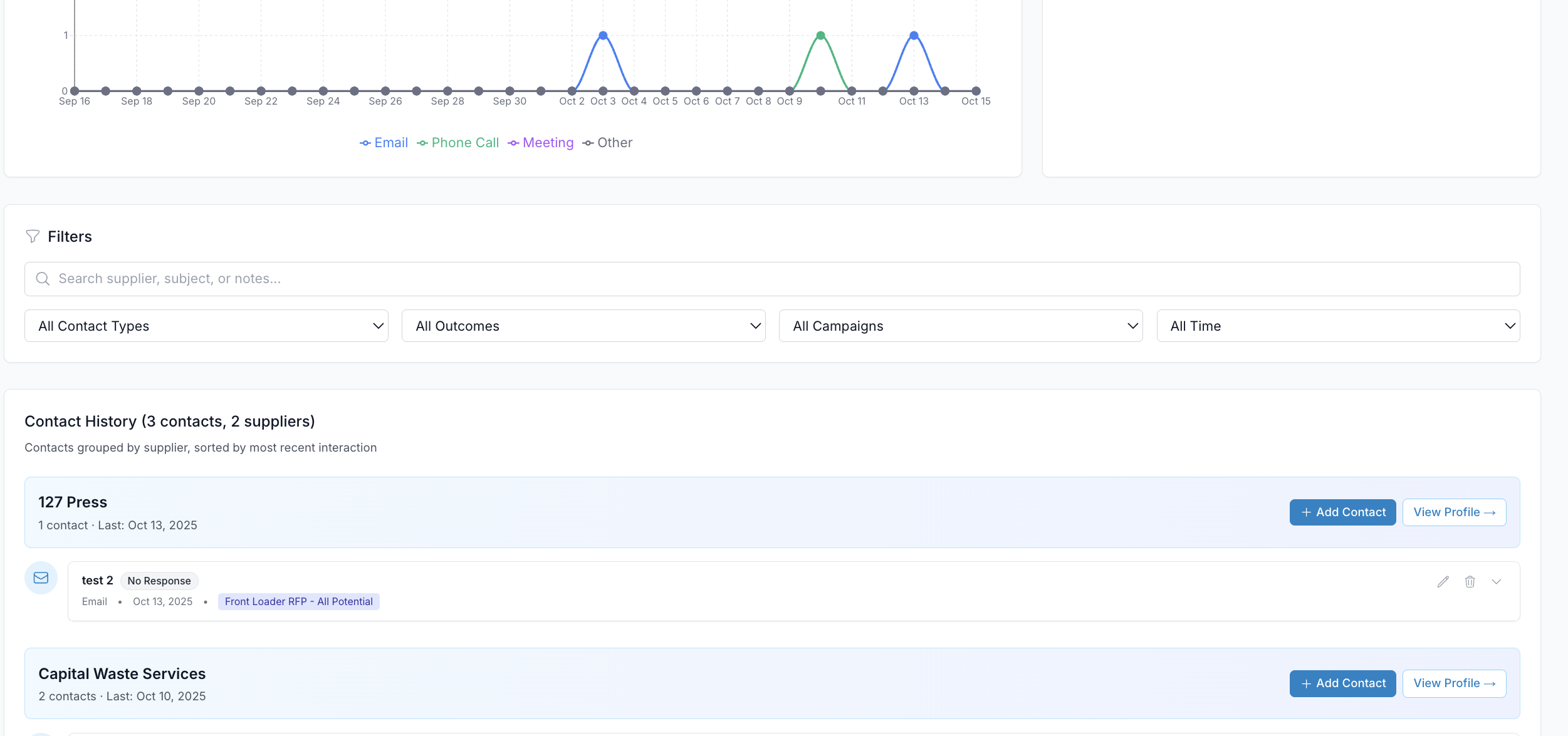1568x736 pixels.
Task: Expand the test 2 contact details chevron
Action: (1497, 582)
